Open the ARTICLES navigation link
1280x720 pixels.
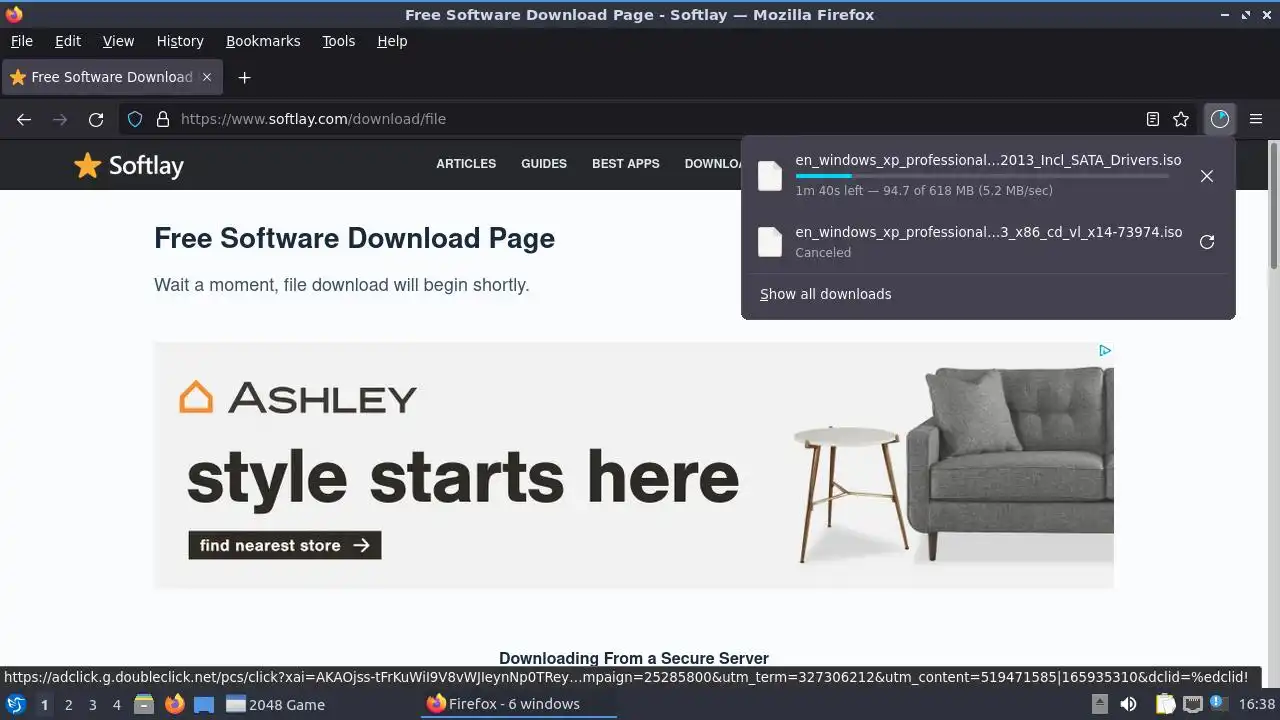pos(466,164)
